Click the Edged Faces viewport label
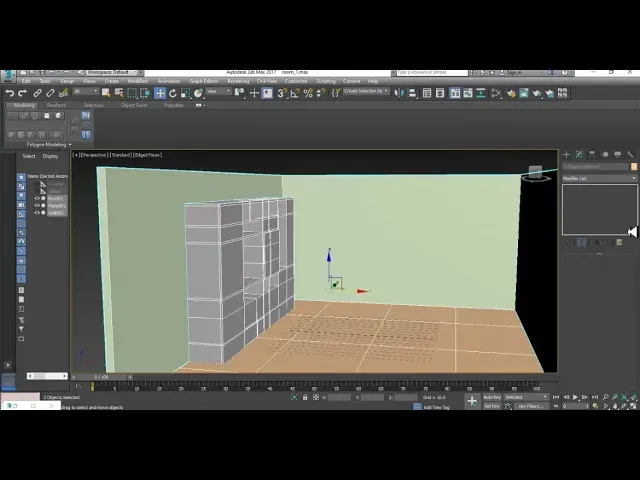The image size is (640, 480). tap(148, 155)
